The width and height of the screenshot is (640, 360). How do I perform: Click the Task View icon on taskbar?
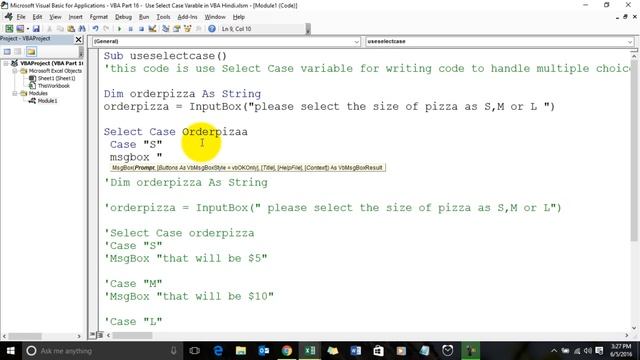pos(195,351)
